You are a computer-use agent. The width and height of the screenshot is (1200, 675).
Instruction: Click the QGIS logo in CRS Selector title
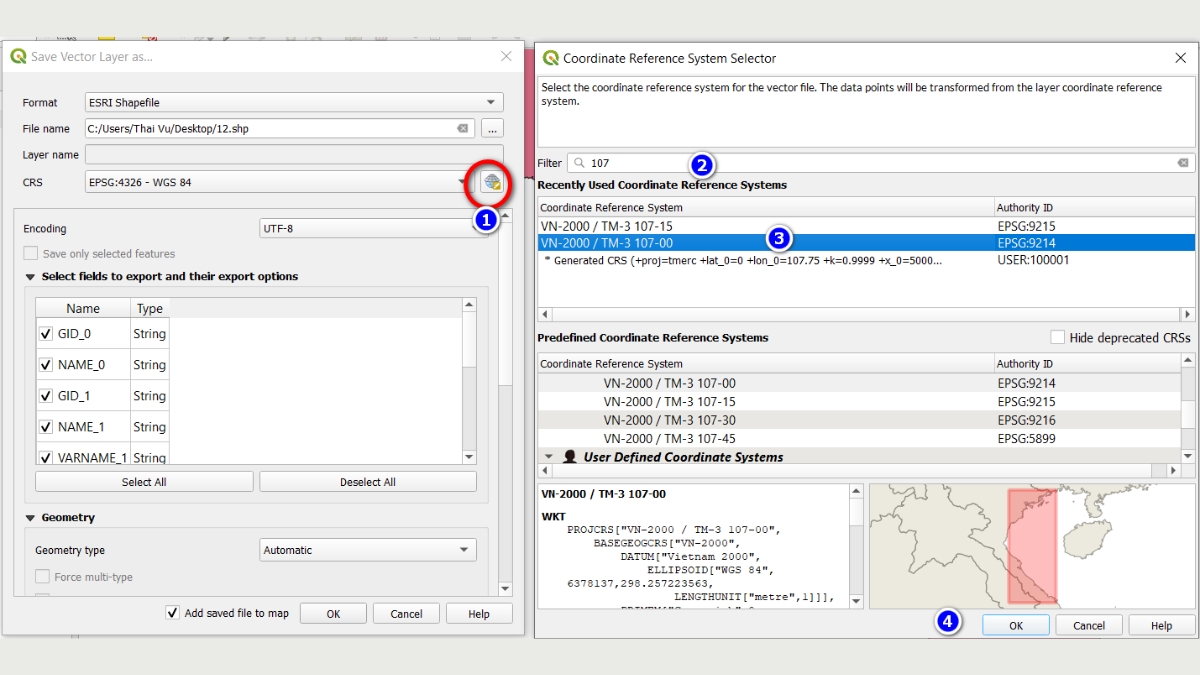pyautogui.click(x=549, y=58)
